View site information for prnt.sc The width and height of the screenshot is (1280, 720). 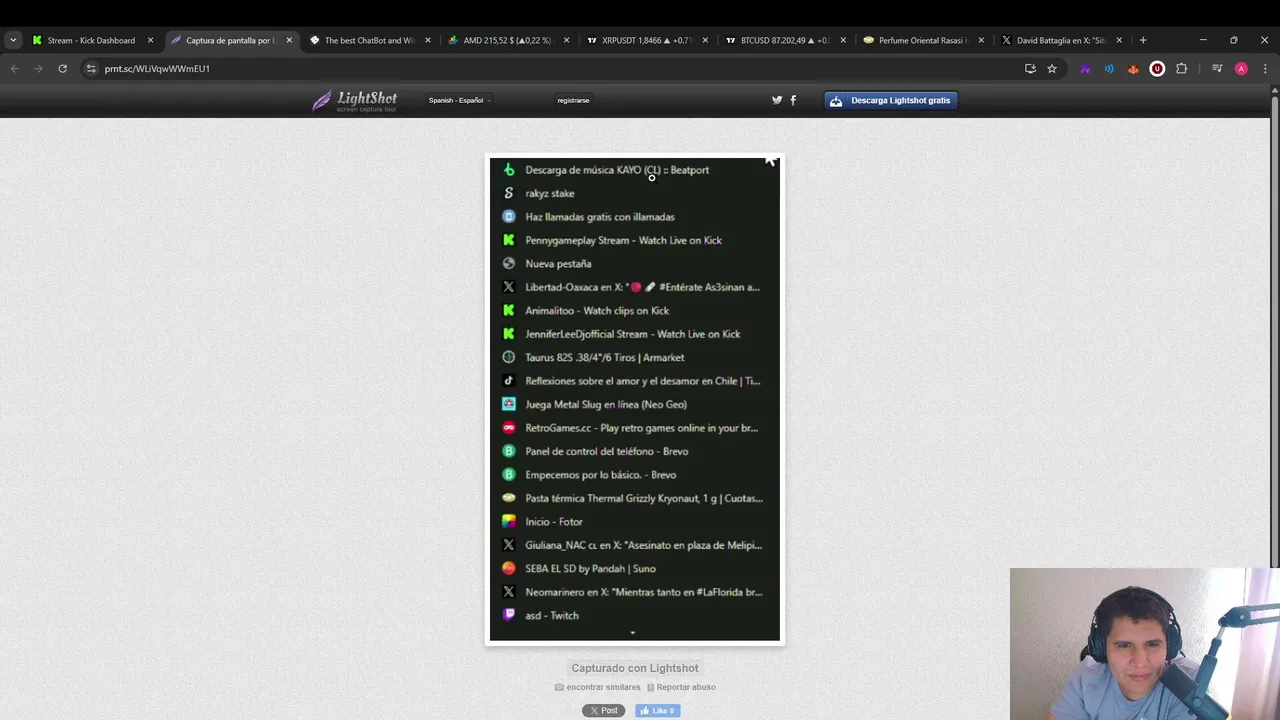pyautogui.click(x=91, y=68)
